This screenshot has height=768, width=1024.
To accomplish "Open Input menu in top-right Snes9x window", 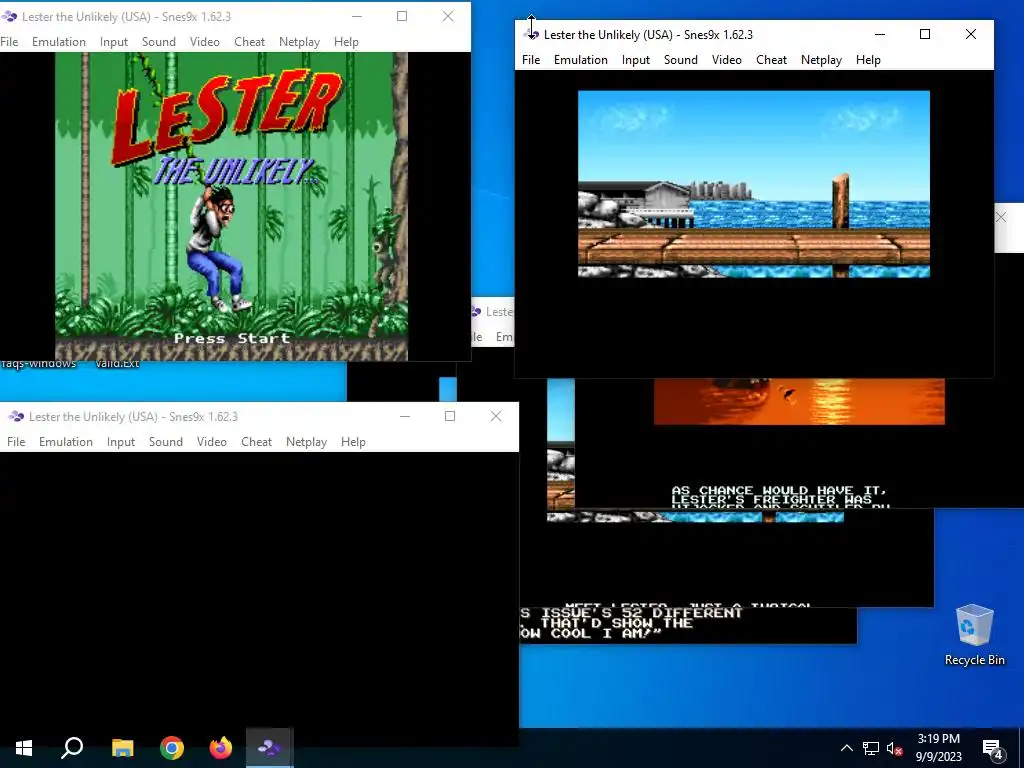I will click(635, 60).
